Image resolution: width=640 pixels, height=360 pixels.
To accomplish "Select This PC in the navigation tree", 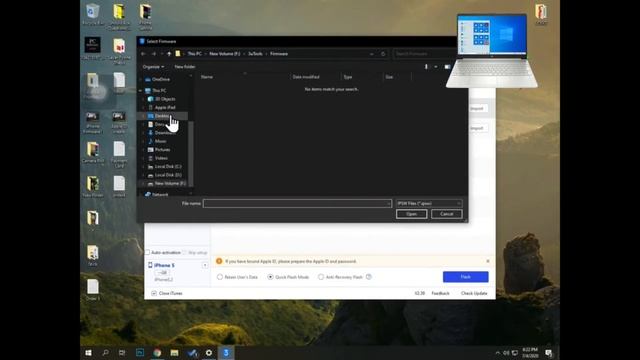I will [159, 90].
